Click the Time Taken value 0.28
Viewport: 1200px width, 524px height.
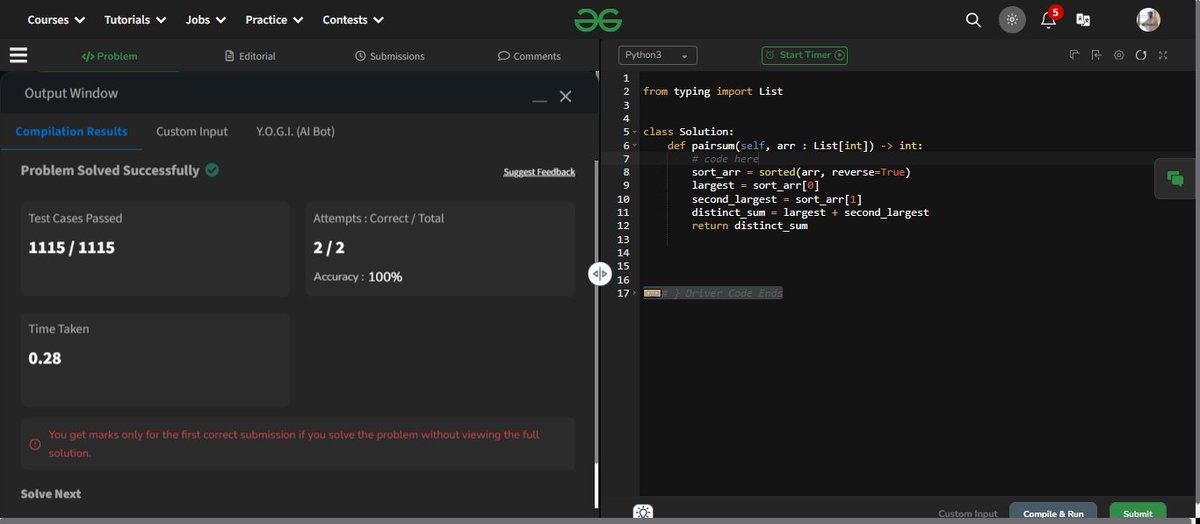45,357
